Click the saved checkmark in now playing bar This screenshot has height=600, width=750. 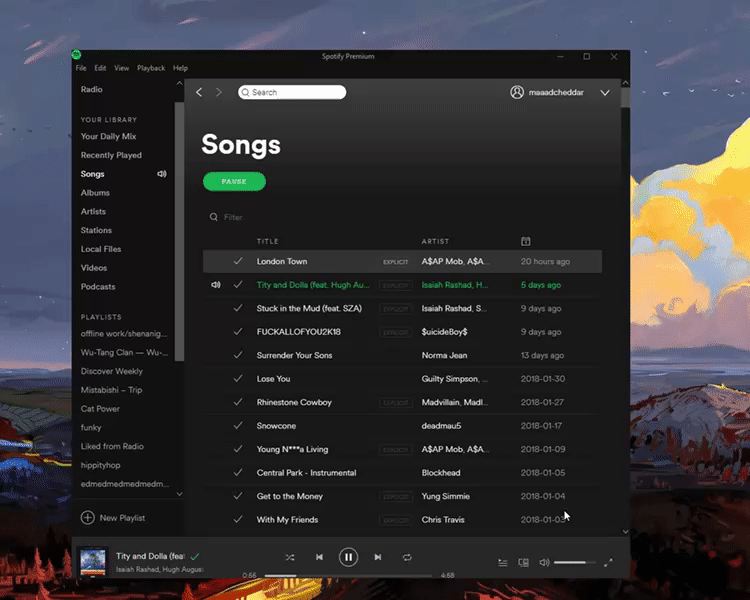195,556
